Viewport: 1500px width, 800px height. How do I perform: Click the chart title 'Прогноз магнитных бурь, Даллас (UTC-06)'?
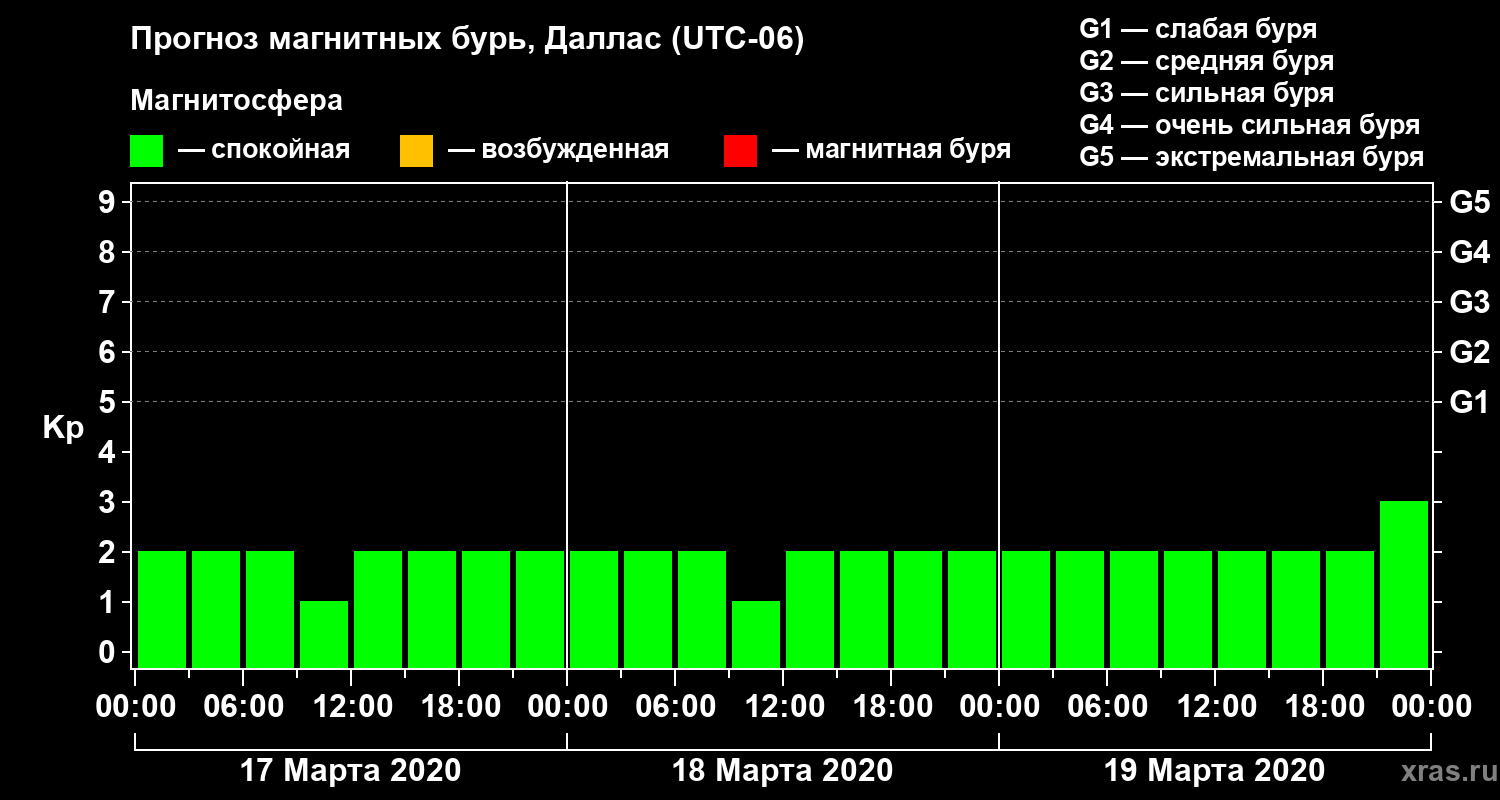click(x=467, y=40)
